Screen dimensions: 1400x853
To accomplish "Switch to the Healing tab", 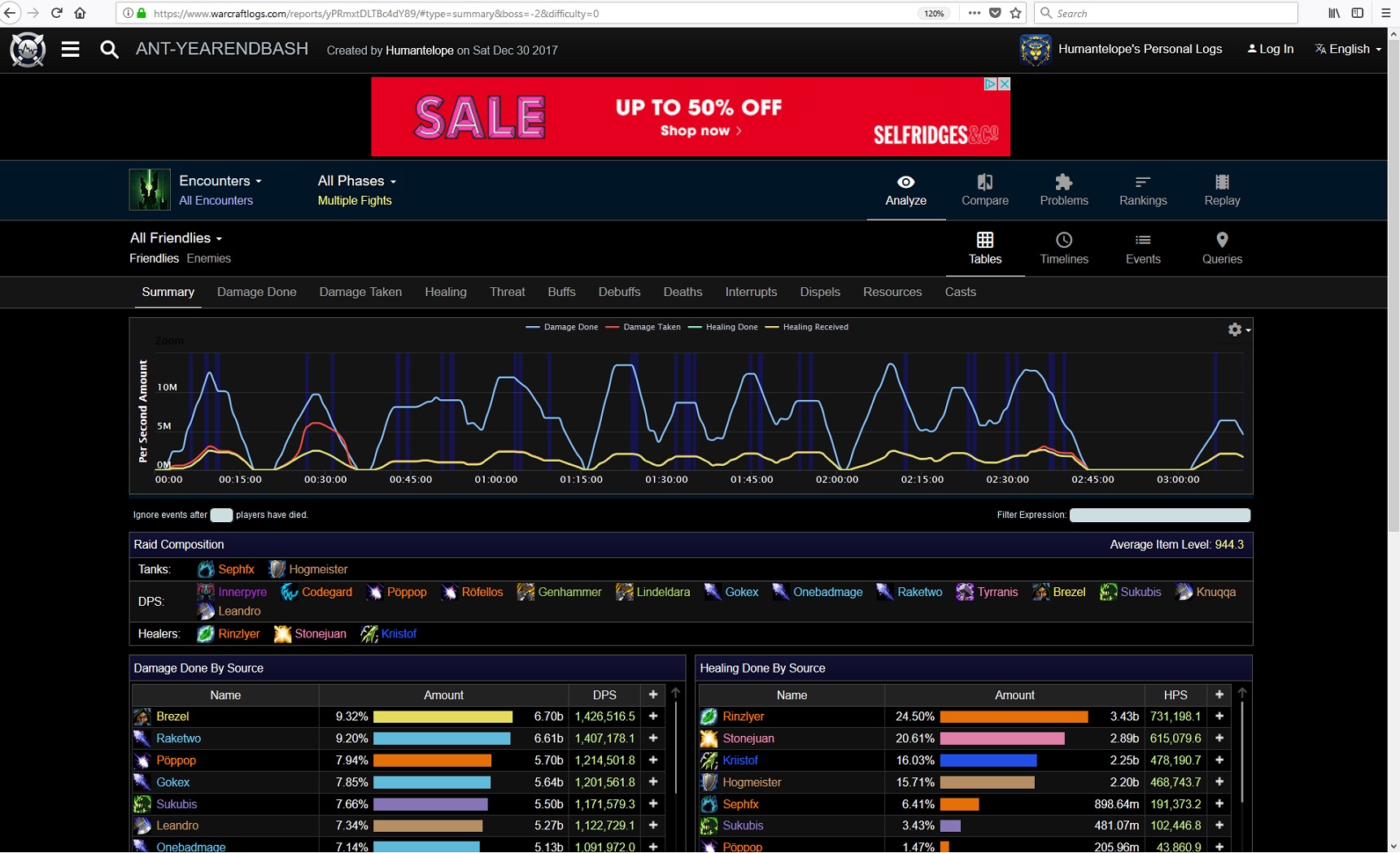I will (445, 292).
